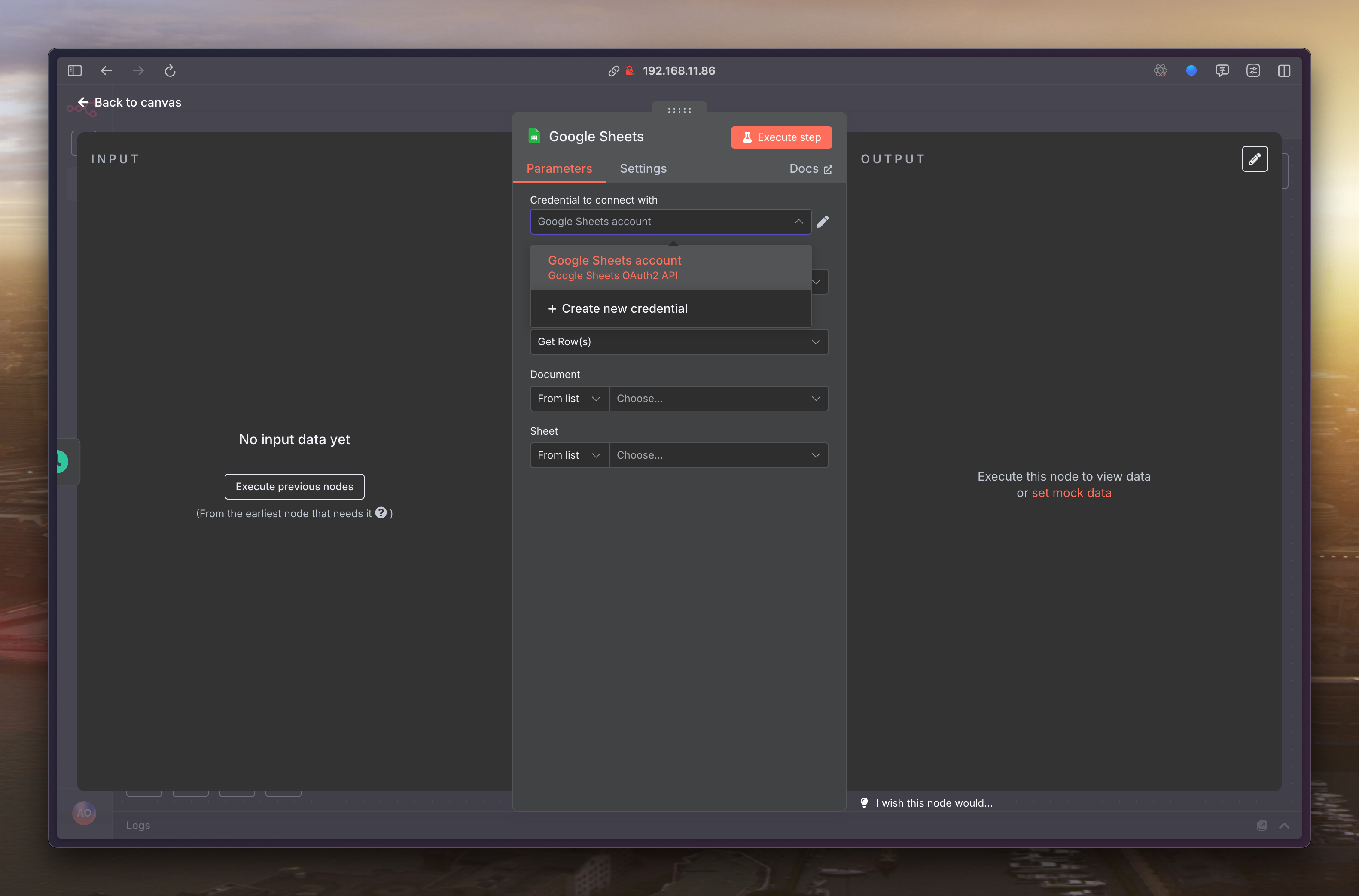The width and height of the screenshot is (1359, 896).
Task: Click the edit credential pencil icon
Action: 823,222
